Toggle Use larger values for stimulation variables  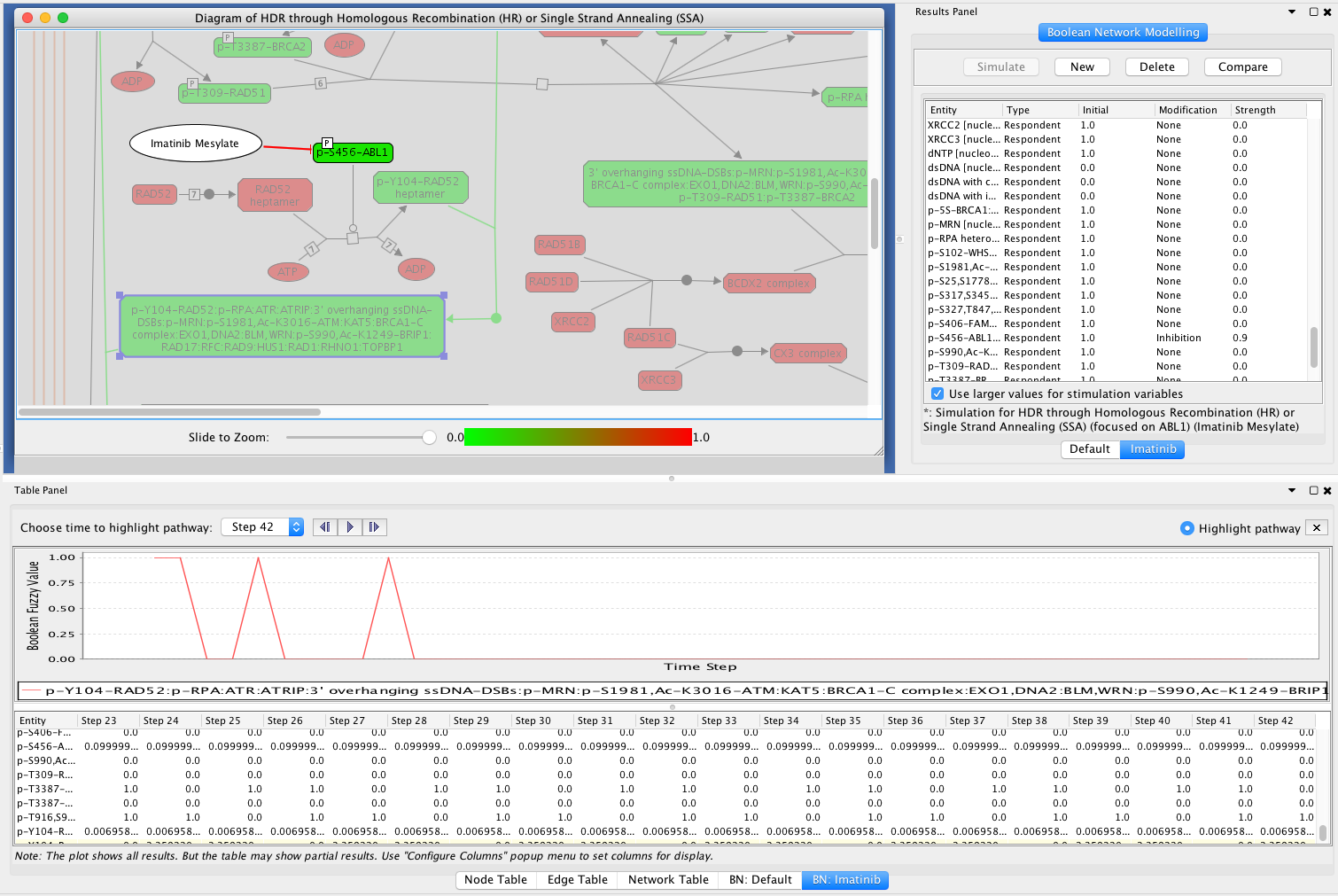coord(937,393)
